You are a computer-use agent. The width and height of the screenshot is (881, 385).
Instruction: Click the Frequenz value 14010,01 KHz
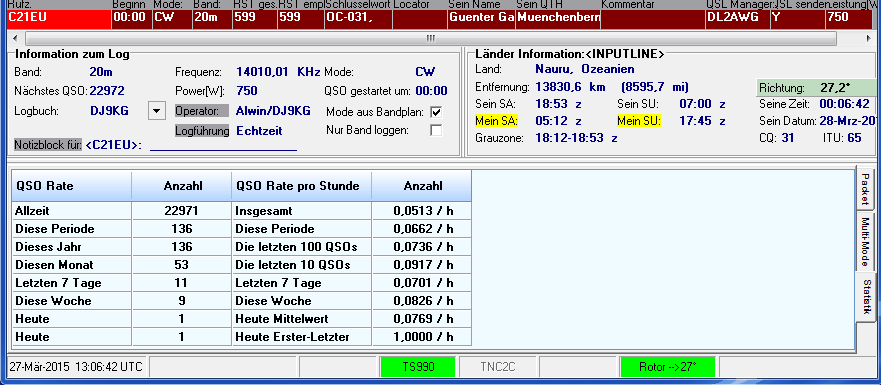coord(278,72)
